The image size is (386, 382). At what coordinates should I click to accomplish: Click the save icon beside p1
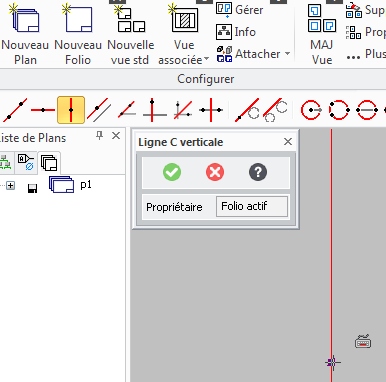[32, 188]
